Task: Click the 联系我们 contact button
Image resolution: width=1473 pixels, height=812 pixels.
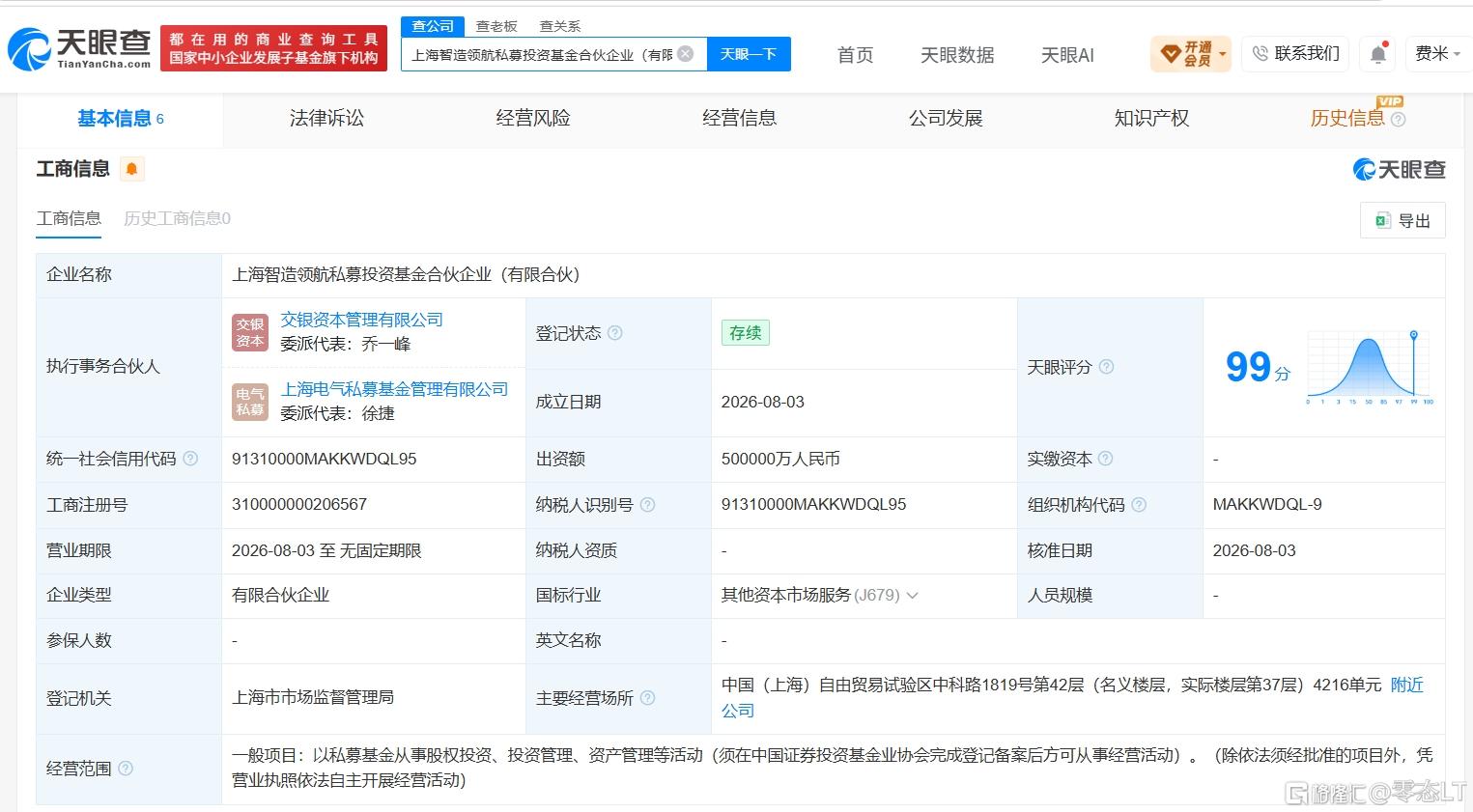Action: 1295,54
